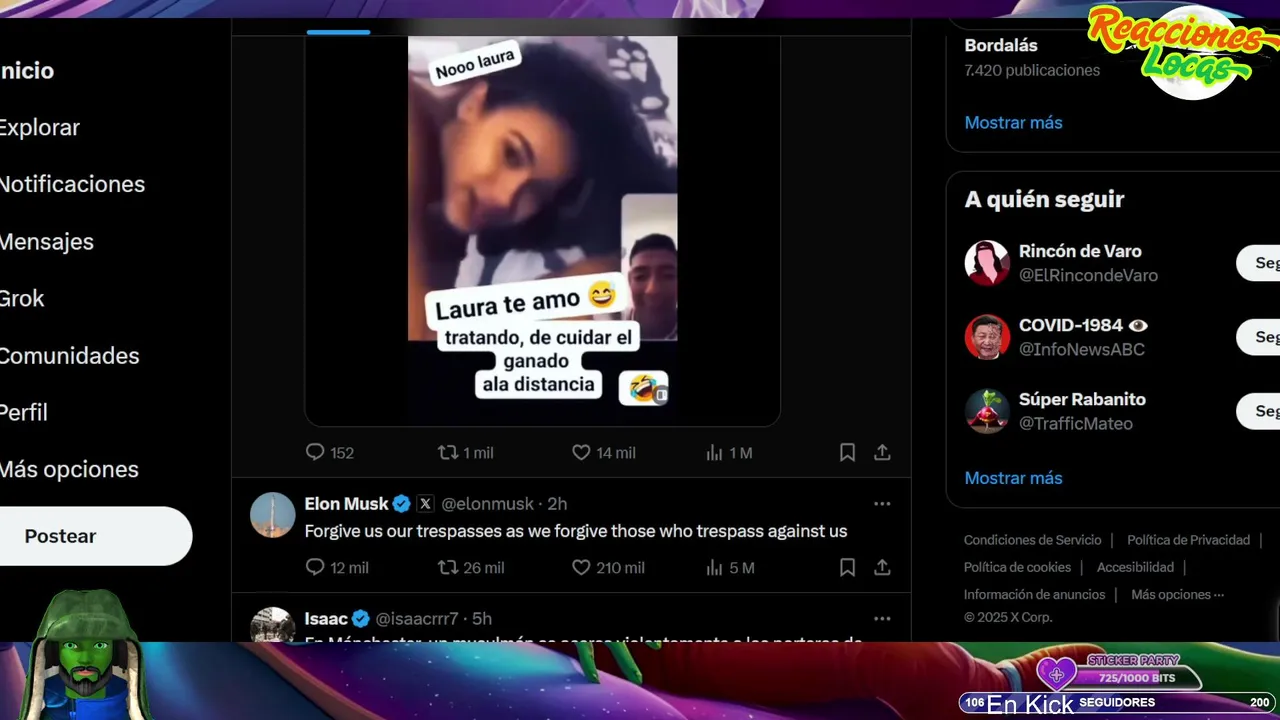Expand Más opciones in the sidebar
This screenshot has height=720, width=1280.
click(69, 470)
